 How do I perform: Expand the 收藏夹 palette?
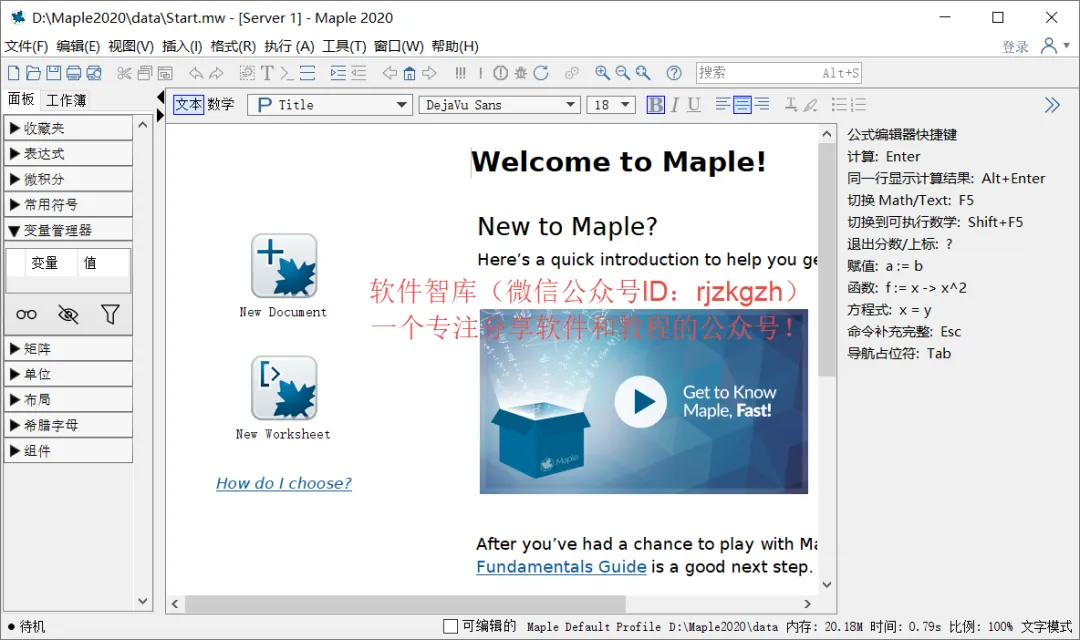[68, 128]
